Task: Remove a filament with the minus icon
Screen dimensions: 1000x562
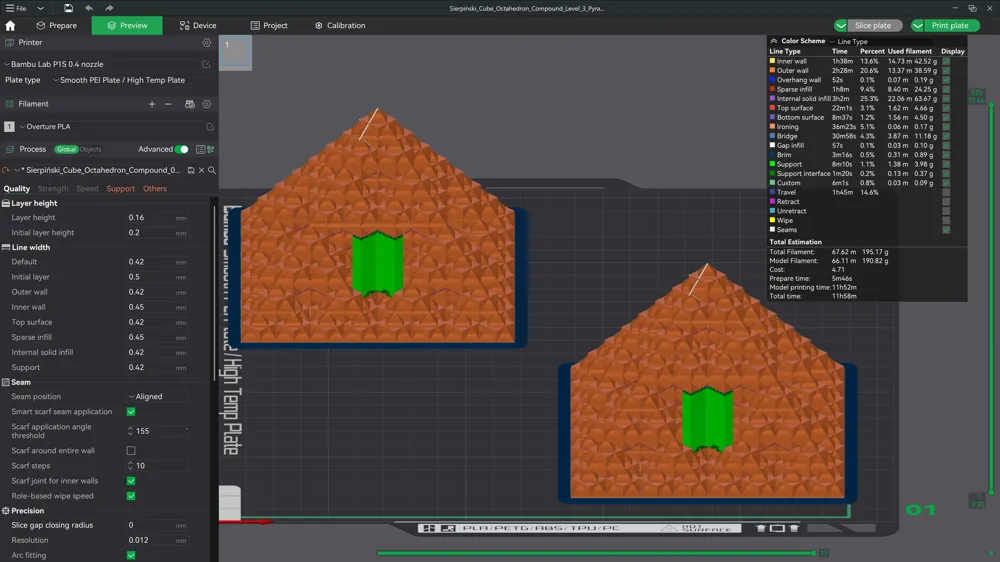Action: [x=168, y=104]
